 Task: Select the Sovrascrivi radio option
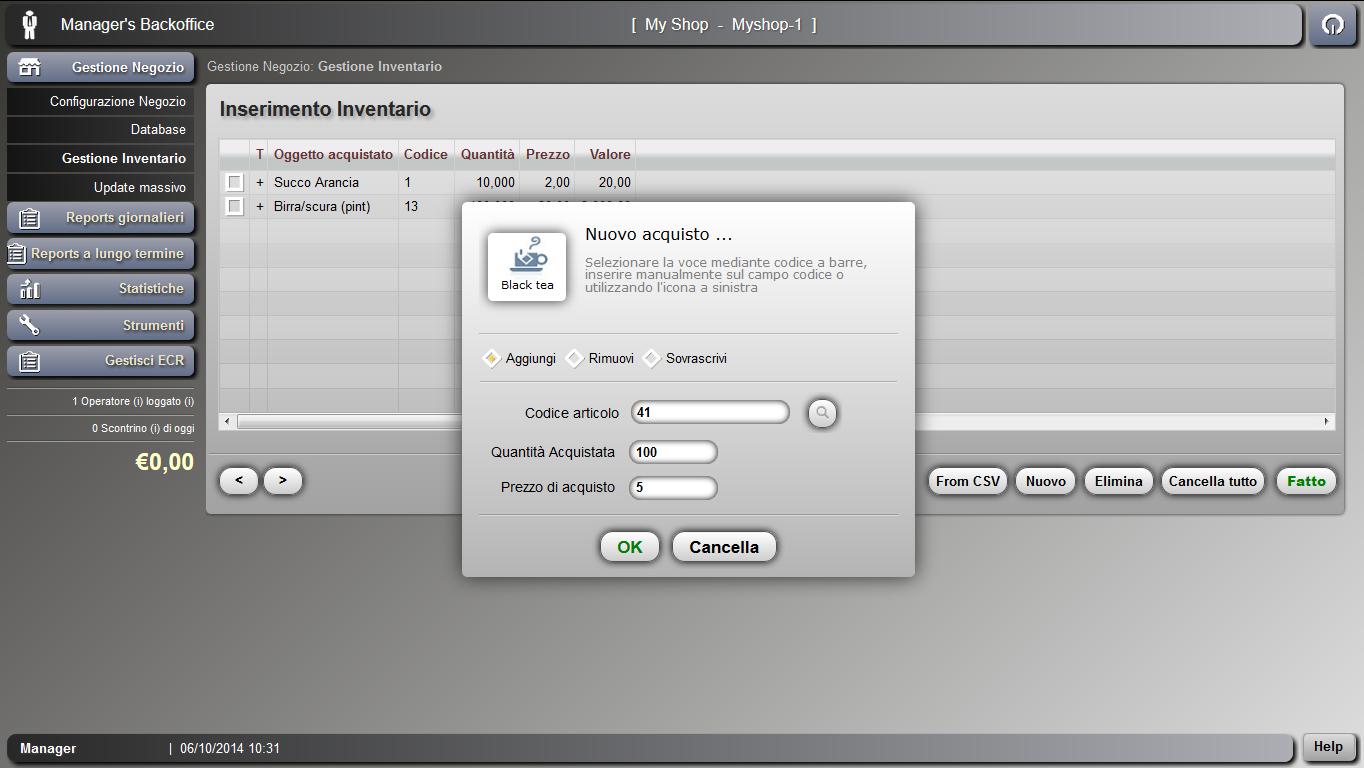(652, 358)
